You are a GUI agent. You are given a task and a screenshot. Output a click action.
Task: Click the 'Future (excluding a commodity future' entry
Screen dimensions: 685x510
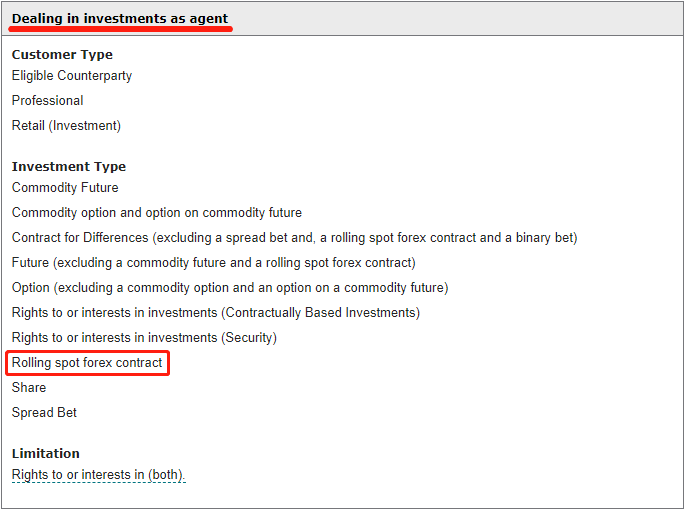(x=213, y=262)
